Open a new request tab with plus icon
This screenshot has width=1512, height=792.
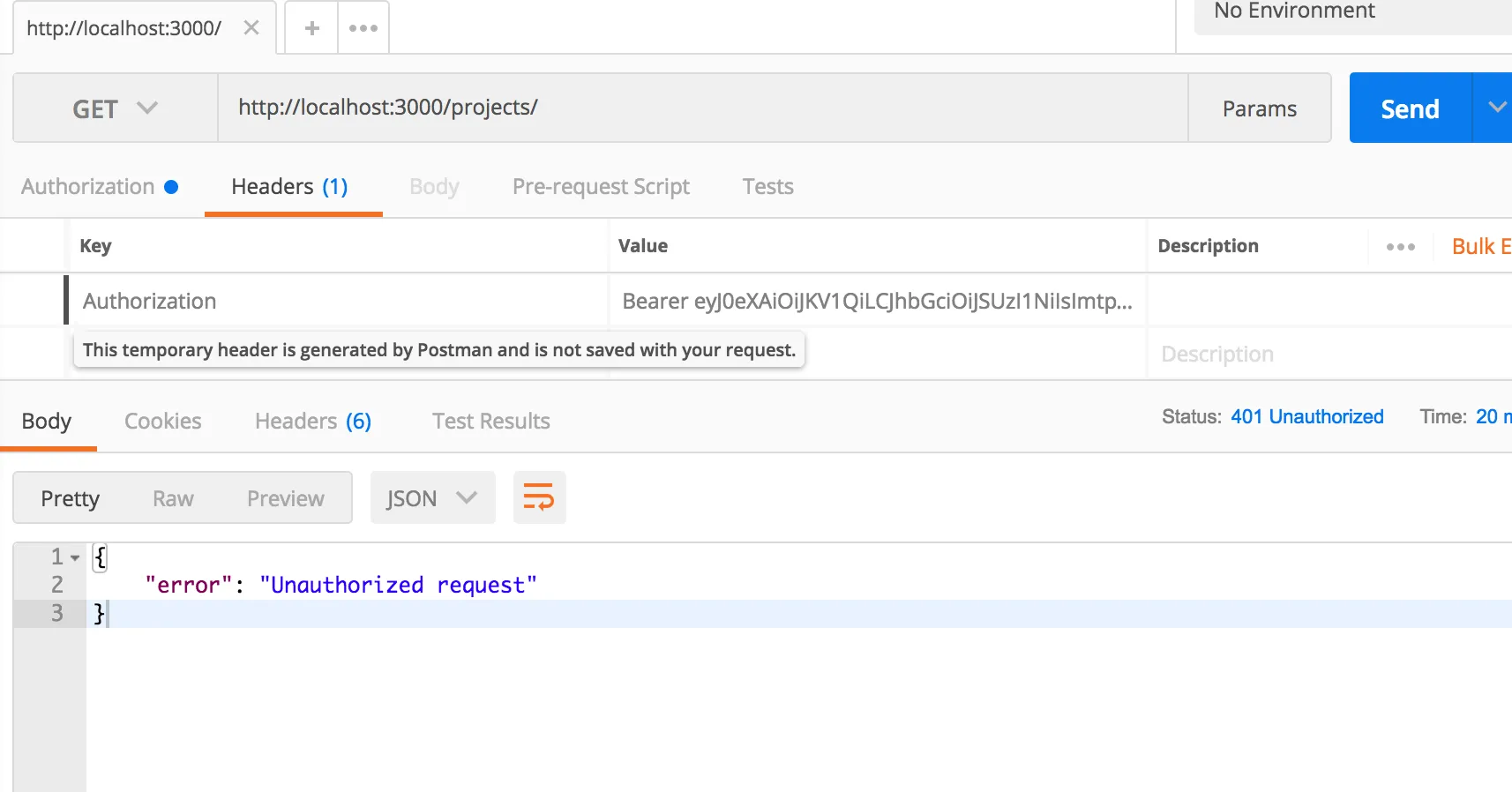click(312, 28)
